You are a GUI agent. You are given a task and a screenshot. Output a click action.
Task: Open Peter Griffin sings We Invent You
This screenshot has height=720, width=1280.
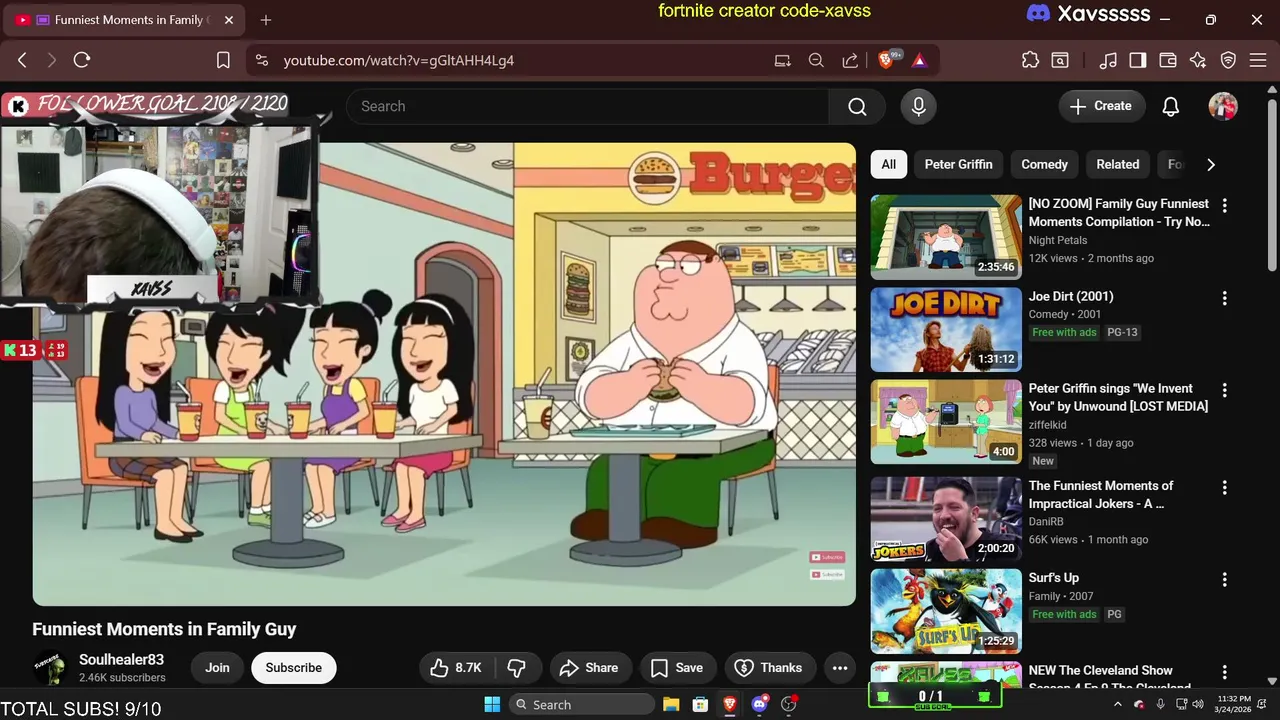(1118, 397)
